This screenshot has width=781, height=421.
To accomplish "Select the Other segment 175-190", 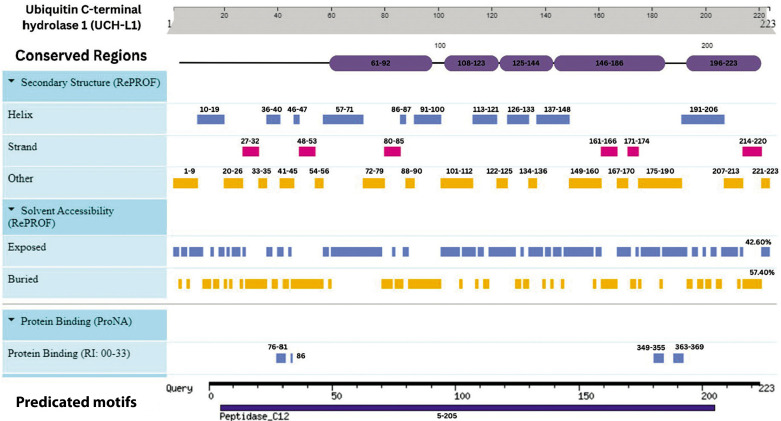I will (x=660, y=183).
